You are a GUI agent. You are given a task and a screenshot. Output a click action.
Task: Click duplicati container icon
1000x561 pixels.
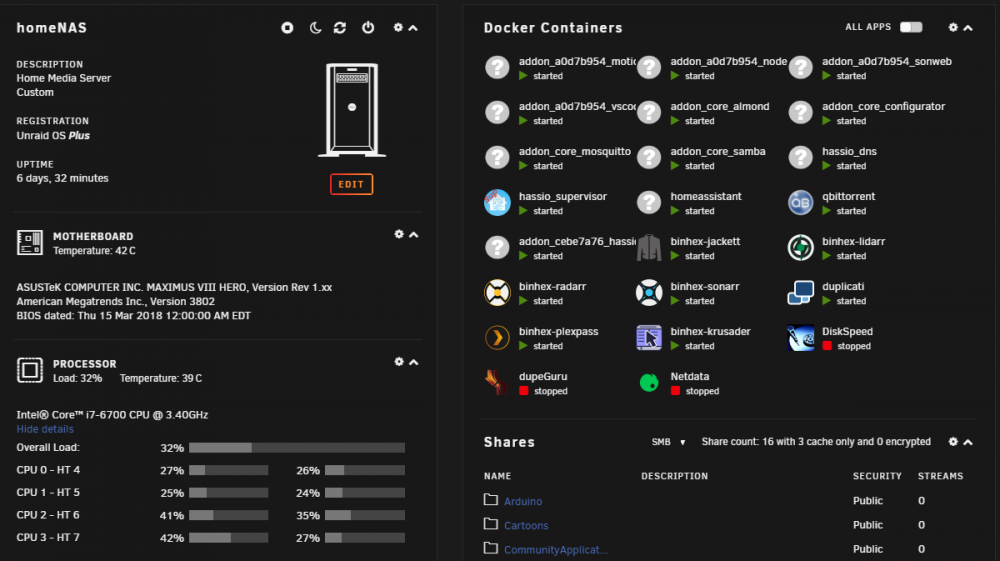point(800,293)
